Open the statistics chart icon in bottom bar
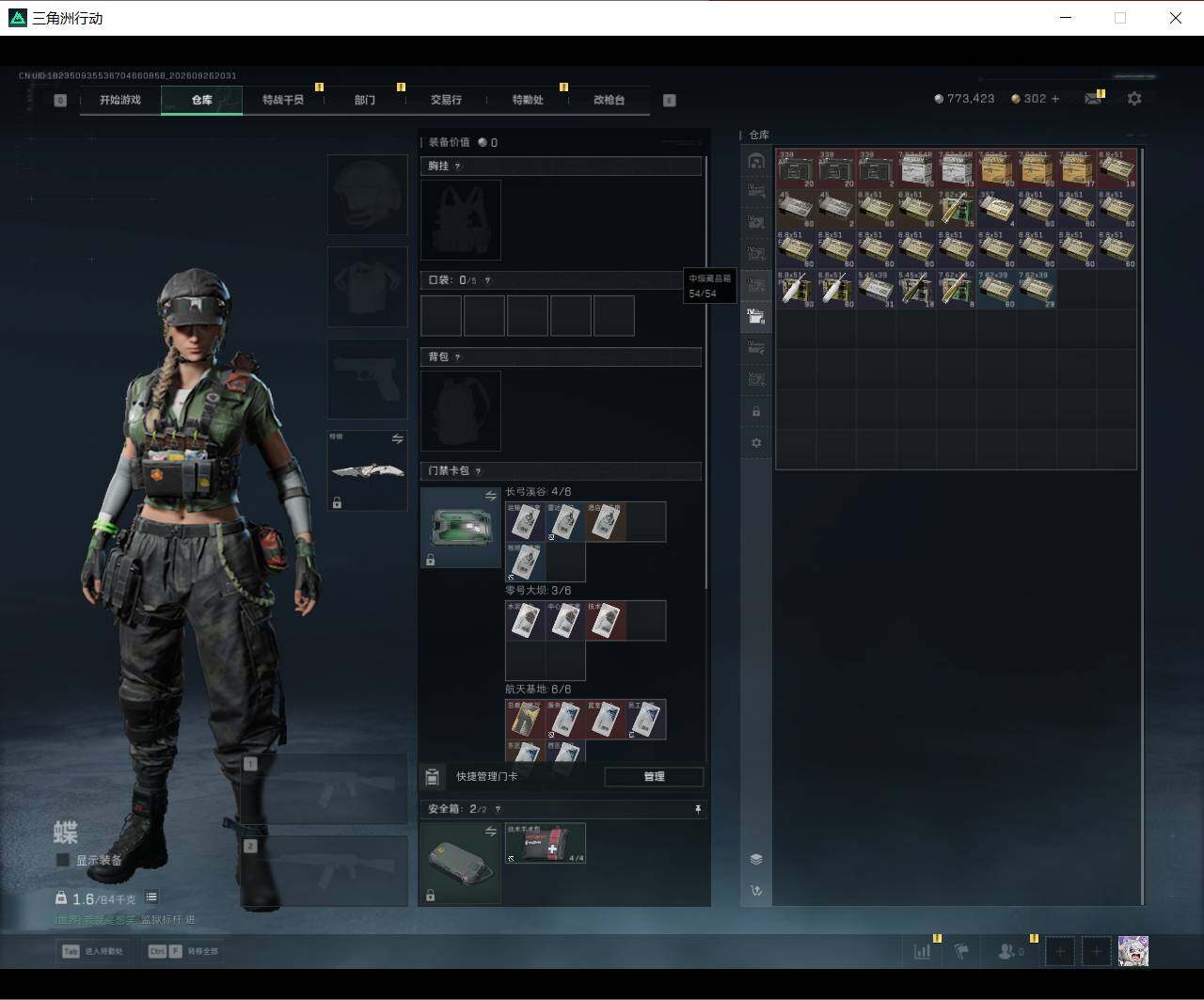Screen dimensions: 1204x1000 (923, 951)
